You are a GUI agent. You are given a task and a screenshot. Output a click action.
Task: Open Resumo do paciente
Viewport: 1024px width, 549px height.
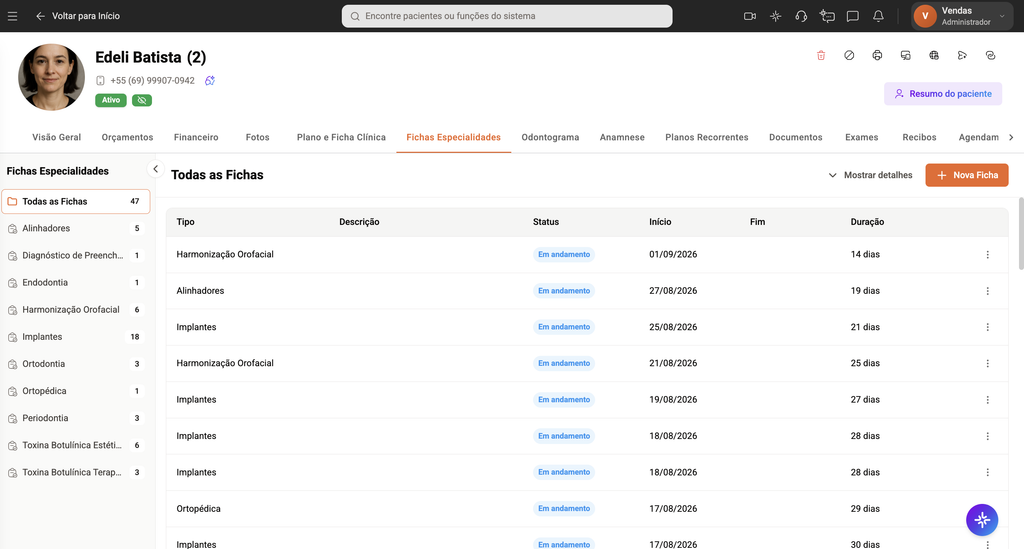tap(942, 94)
